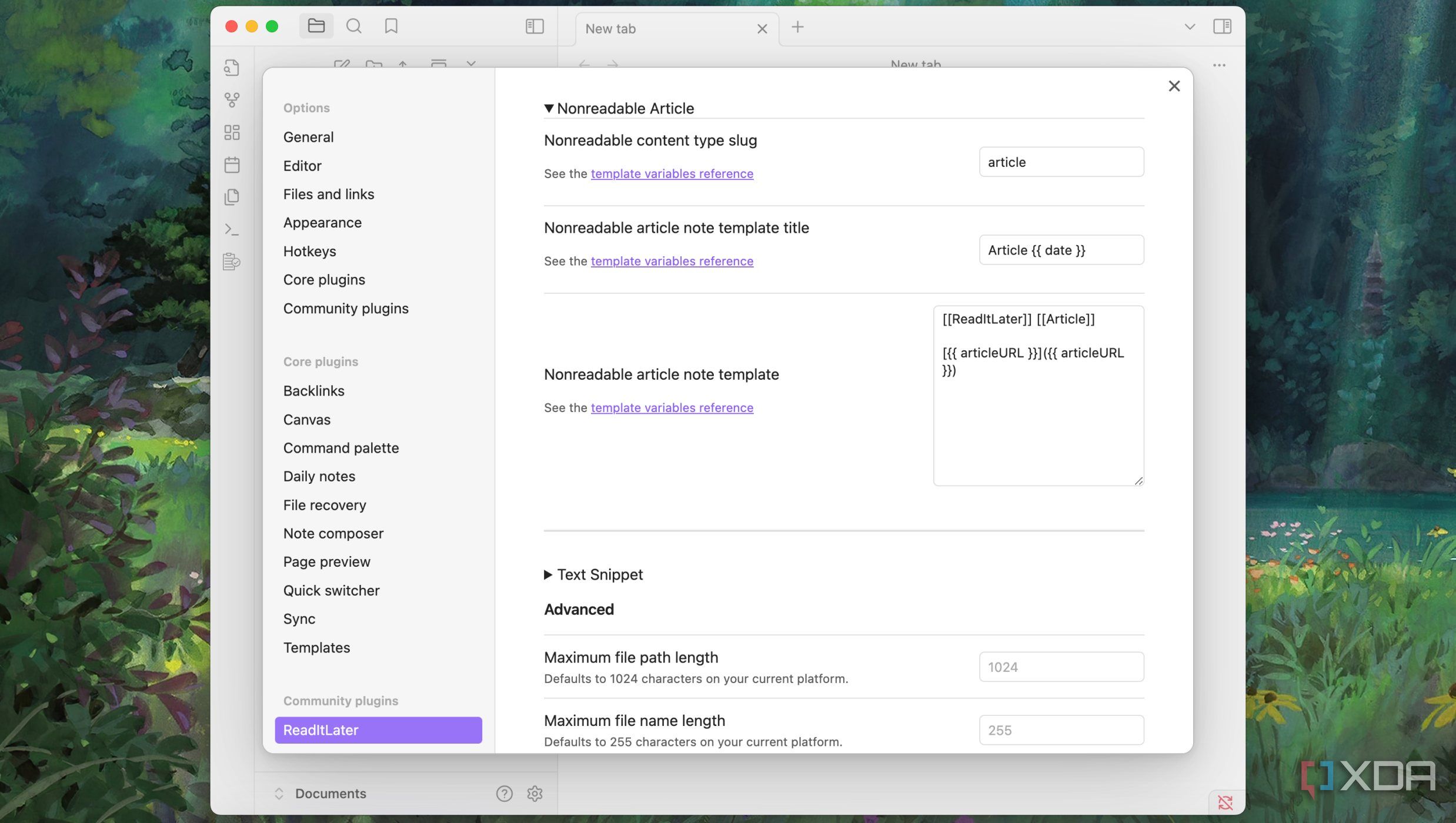1456x823 pixels.
Task: Open daily note calendar icon
Action: tap(232, 165)
